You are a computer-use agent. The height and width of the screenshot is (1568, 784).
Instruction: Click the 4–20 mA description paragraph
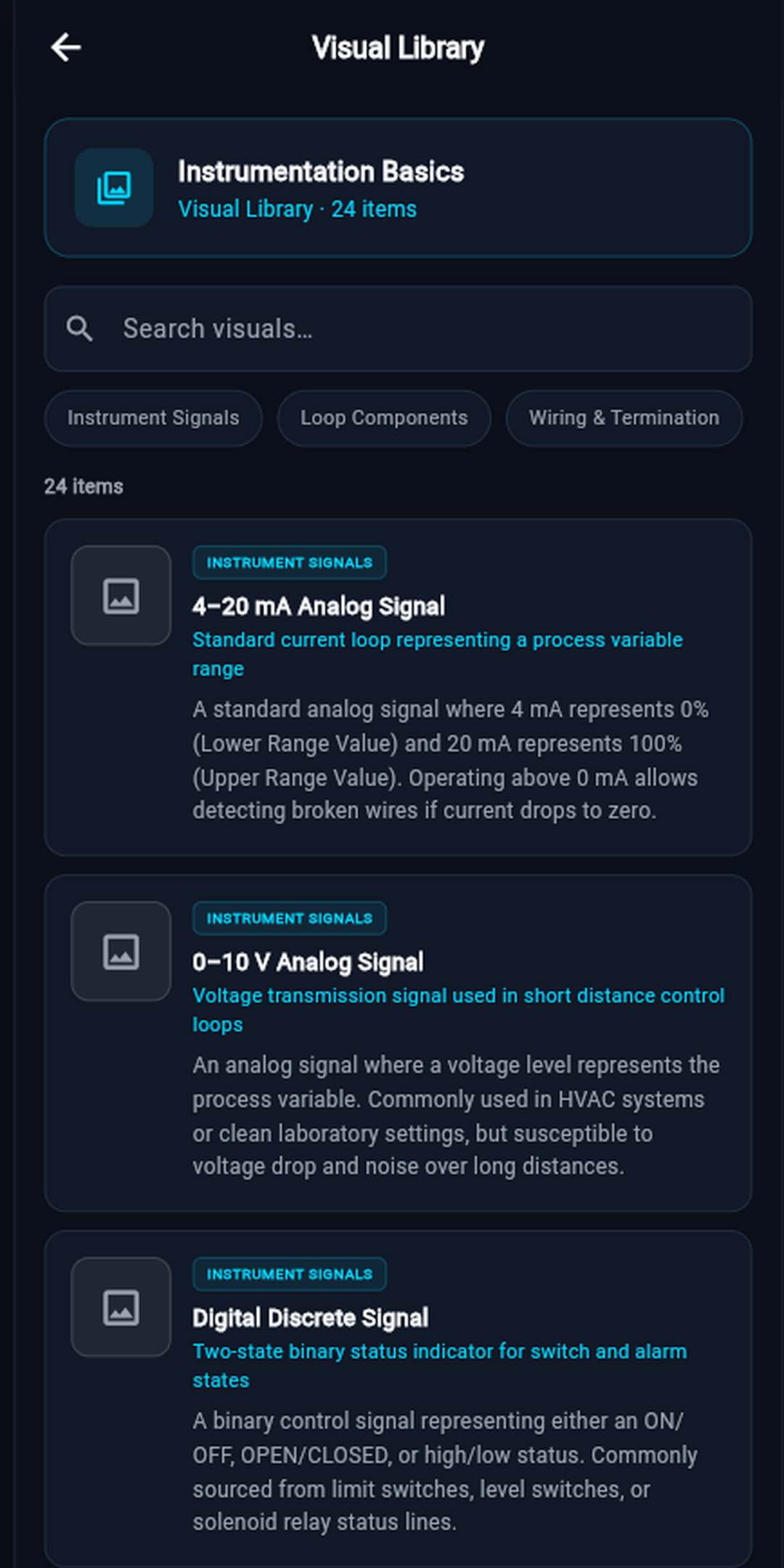click(450, 760)
